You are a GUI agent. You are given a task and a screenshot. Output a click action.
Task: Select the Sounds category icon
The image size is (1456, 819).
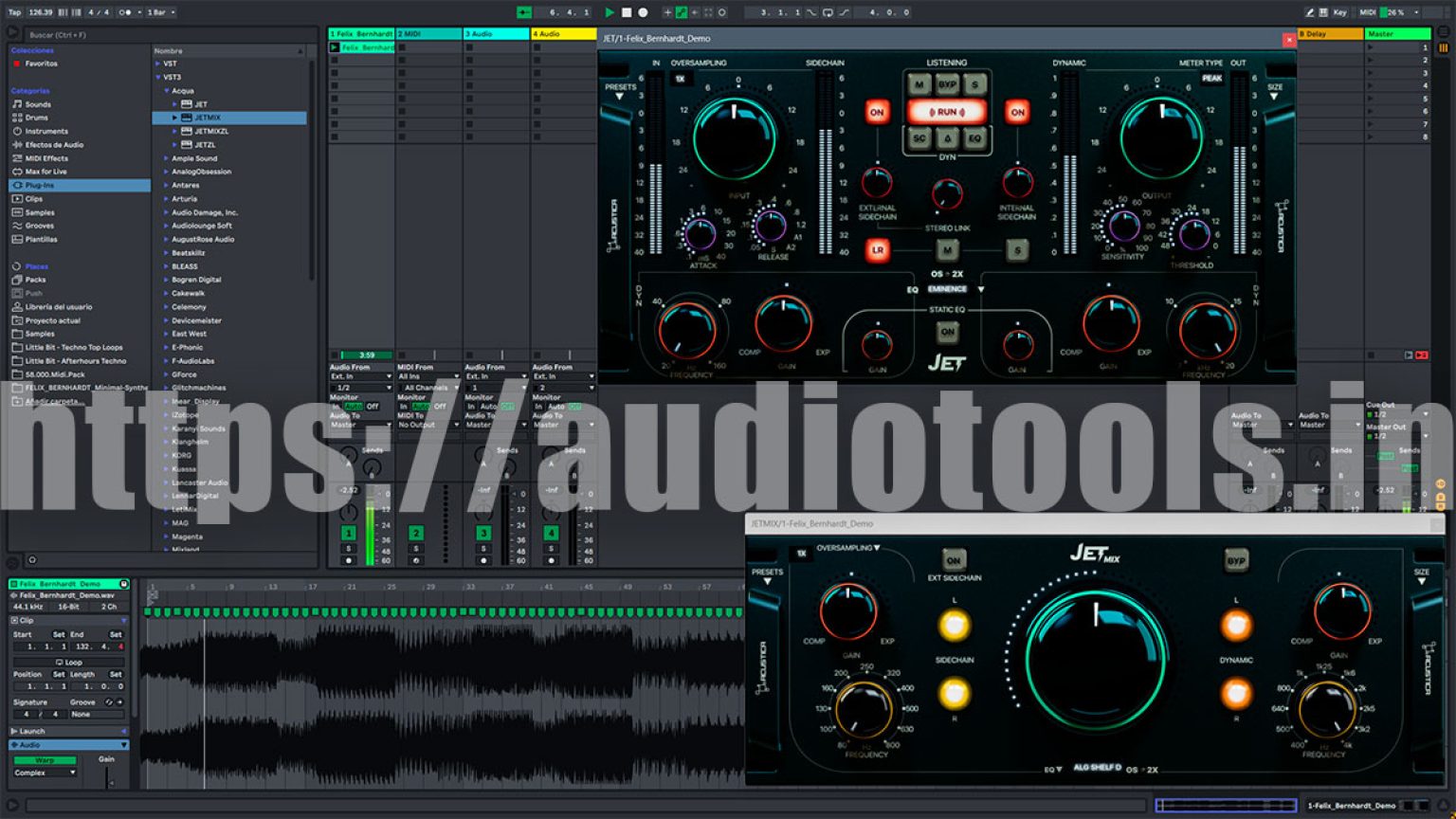click(17, 104)
